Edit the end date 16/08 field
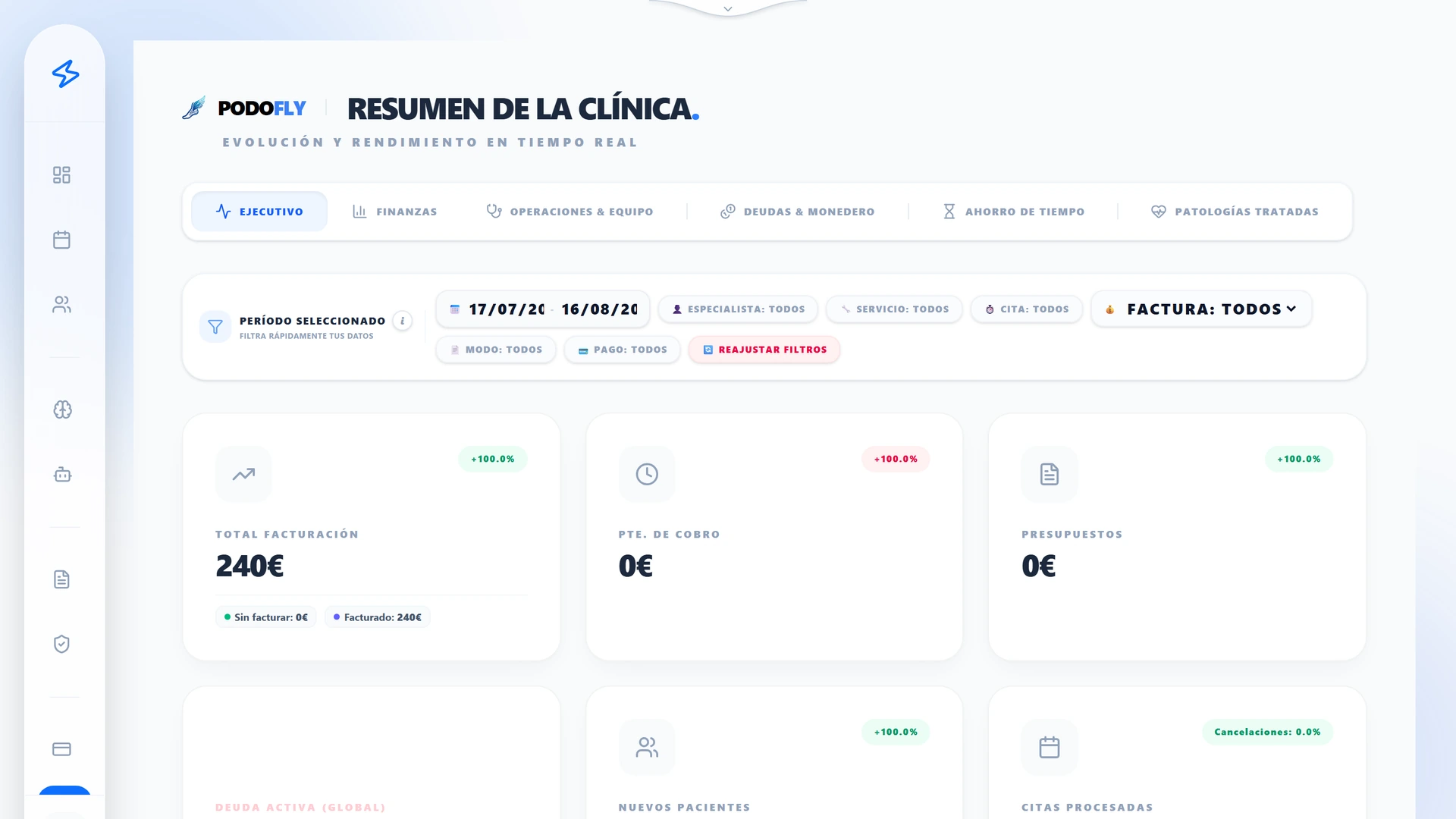1456x819 pixels. coord(600,309)
